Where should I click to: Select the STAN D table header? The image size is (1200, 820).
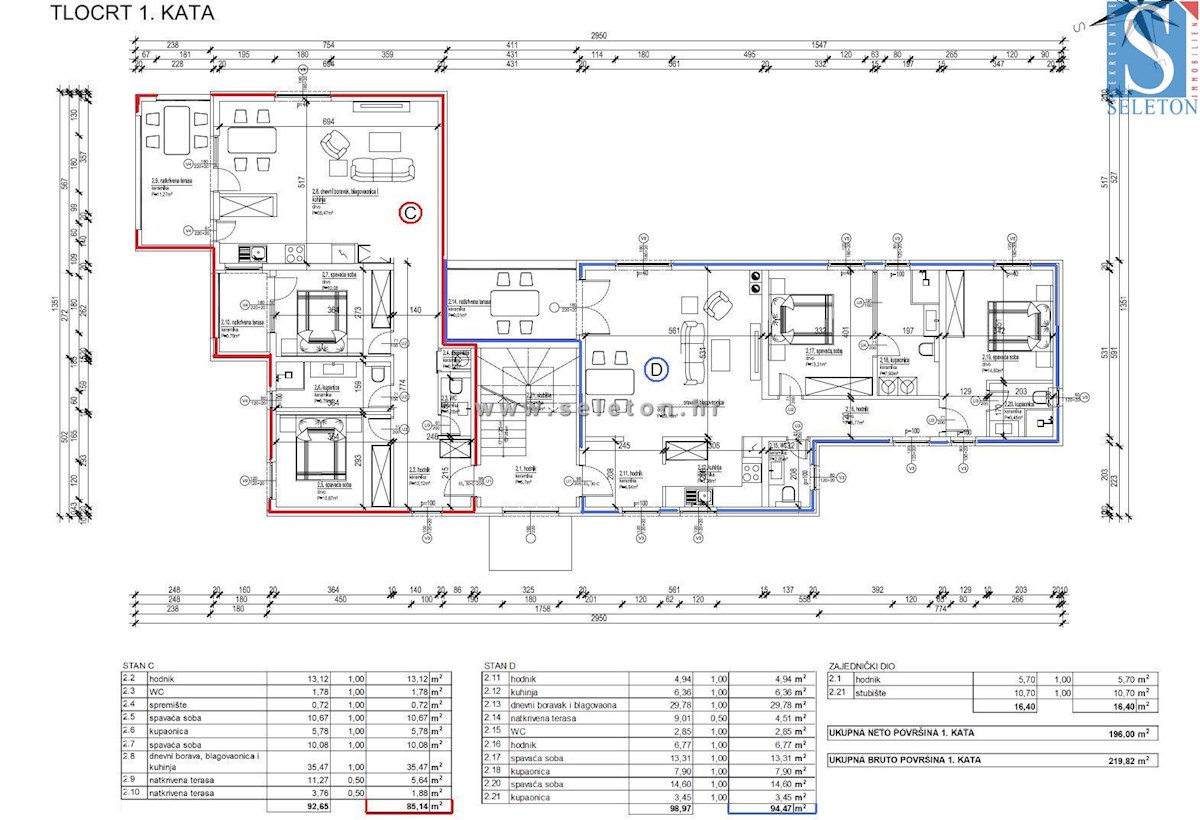(x=500, y=663)
